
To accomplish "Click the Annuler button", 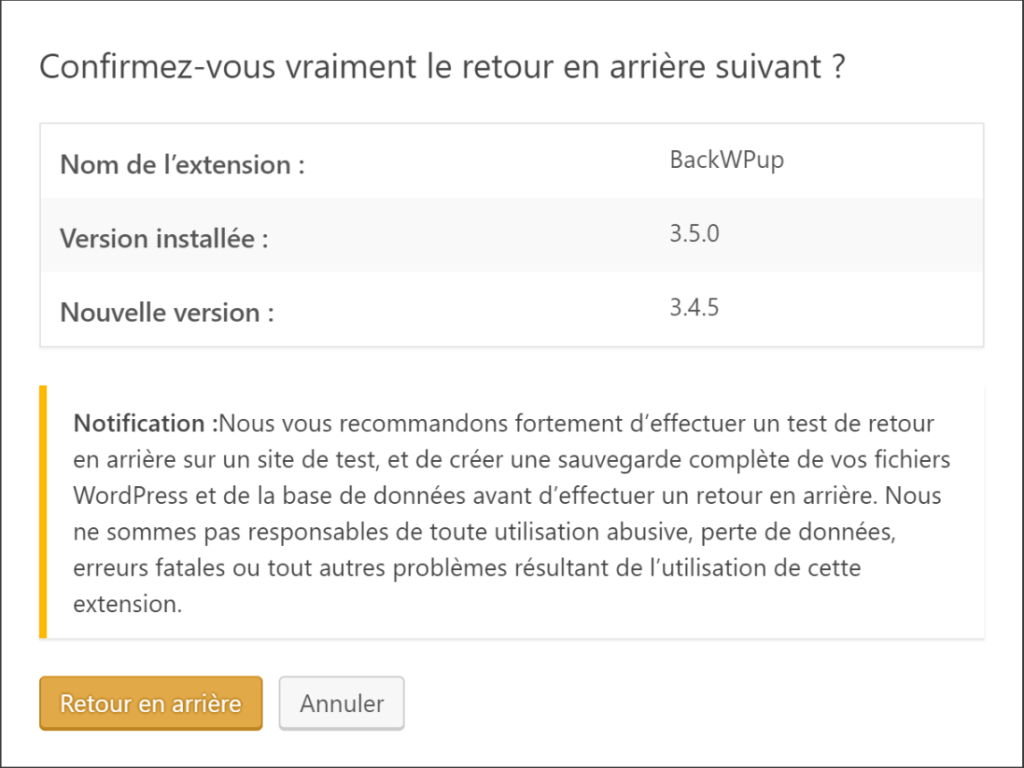I will (342, 703).
